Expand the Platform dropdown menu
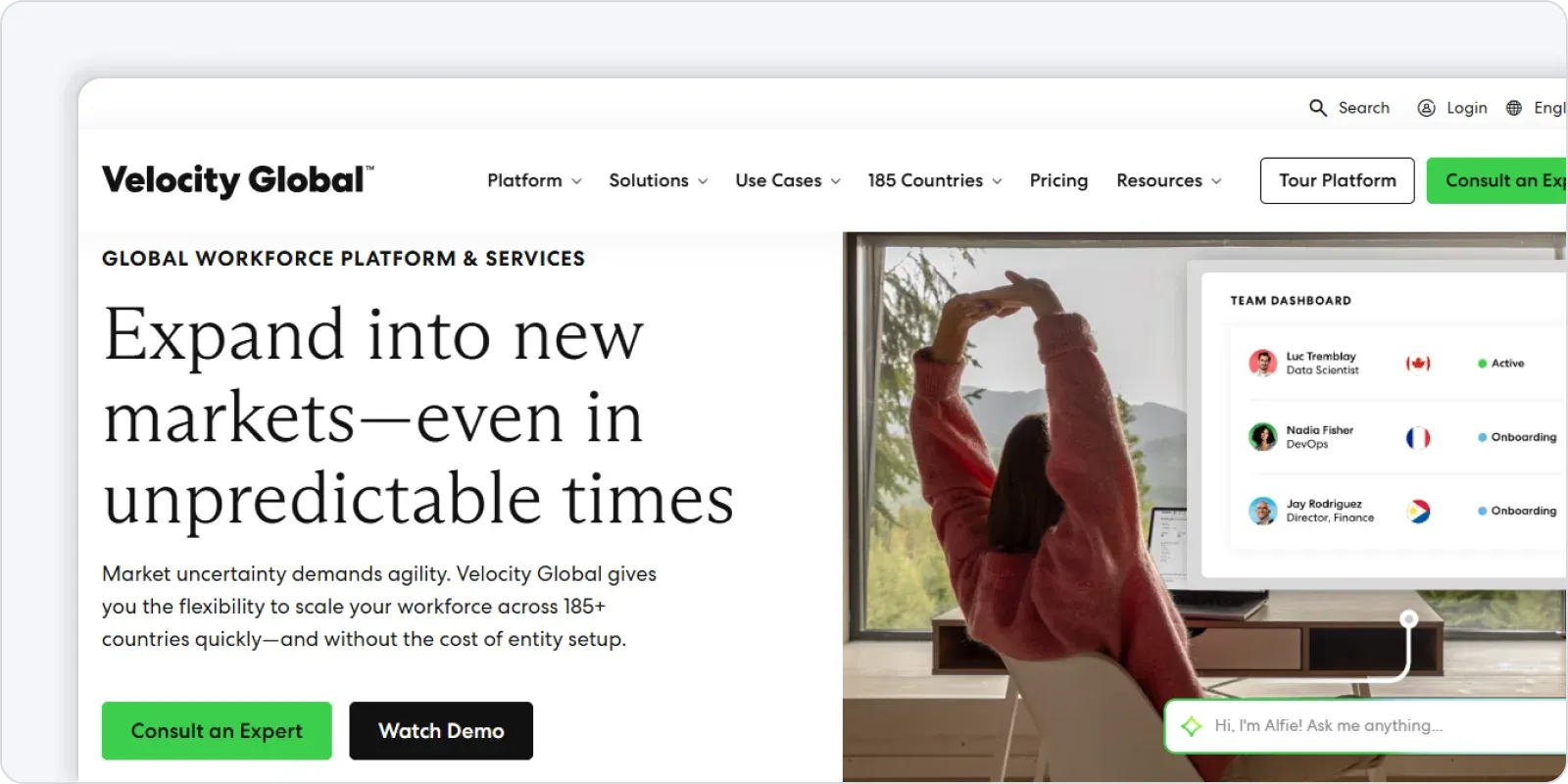The image size is (1568, 784). (534, 181)
